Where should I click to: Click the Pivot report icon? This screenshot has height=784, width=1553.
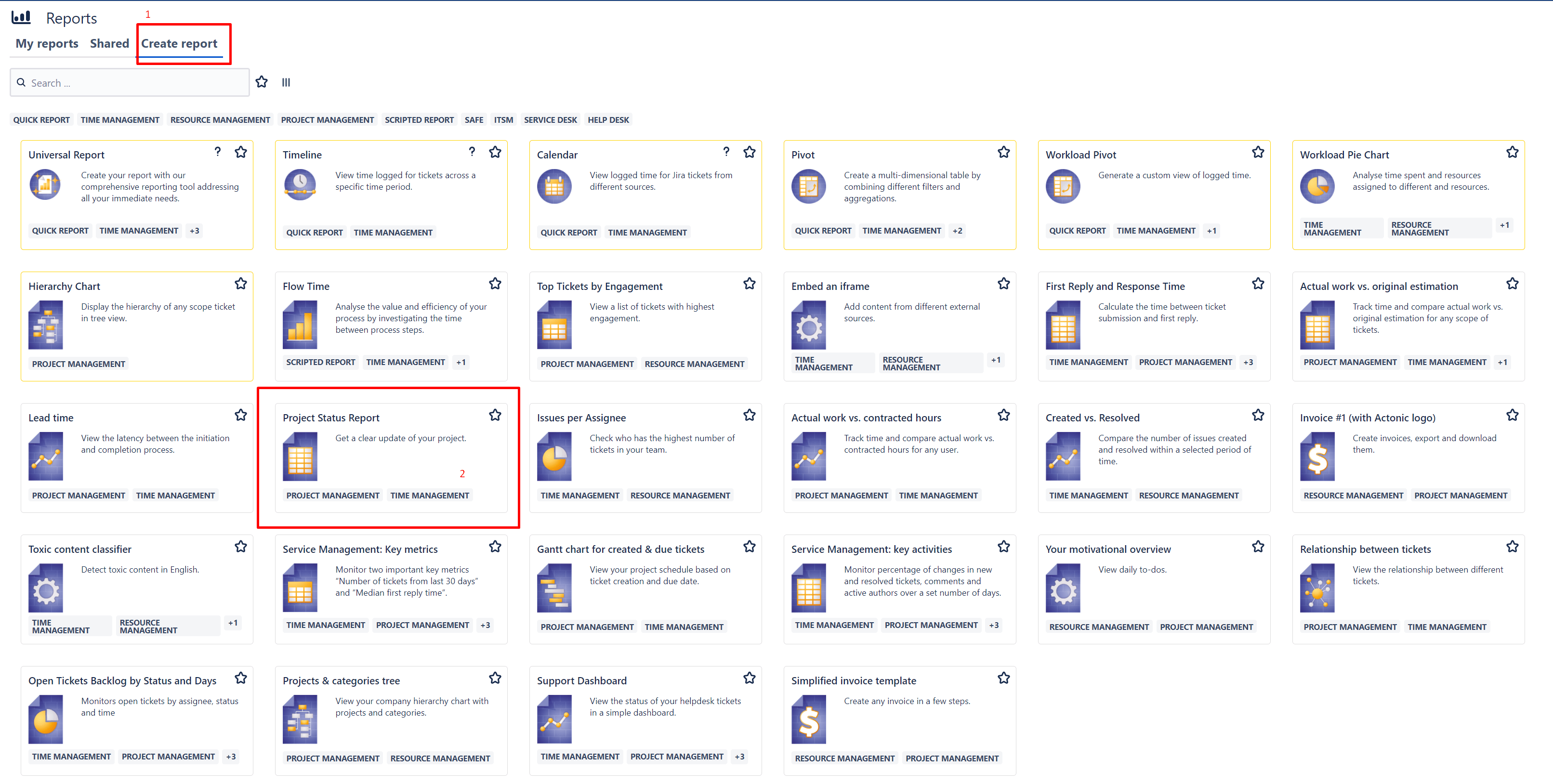coord(808,186)
